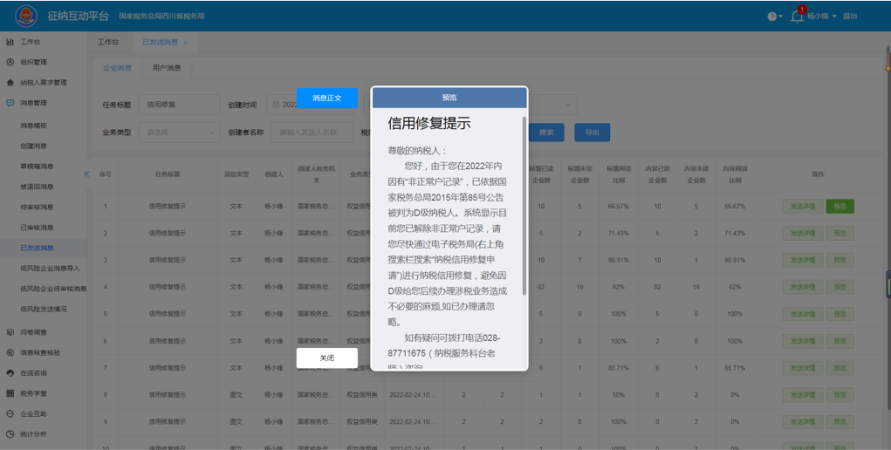Click the 统计分析 clock icon
This screenshot has width=891, height=450.
pyautogui.click(x=10, y=434)
